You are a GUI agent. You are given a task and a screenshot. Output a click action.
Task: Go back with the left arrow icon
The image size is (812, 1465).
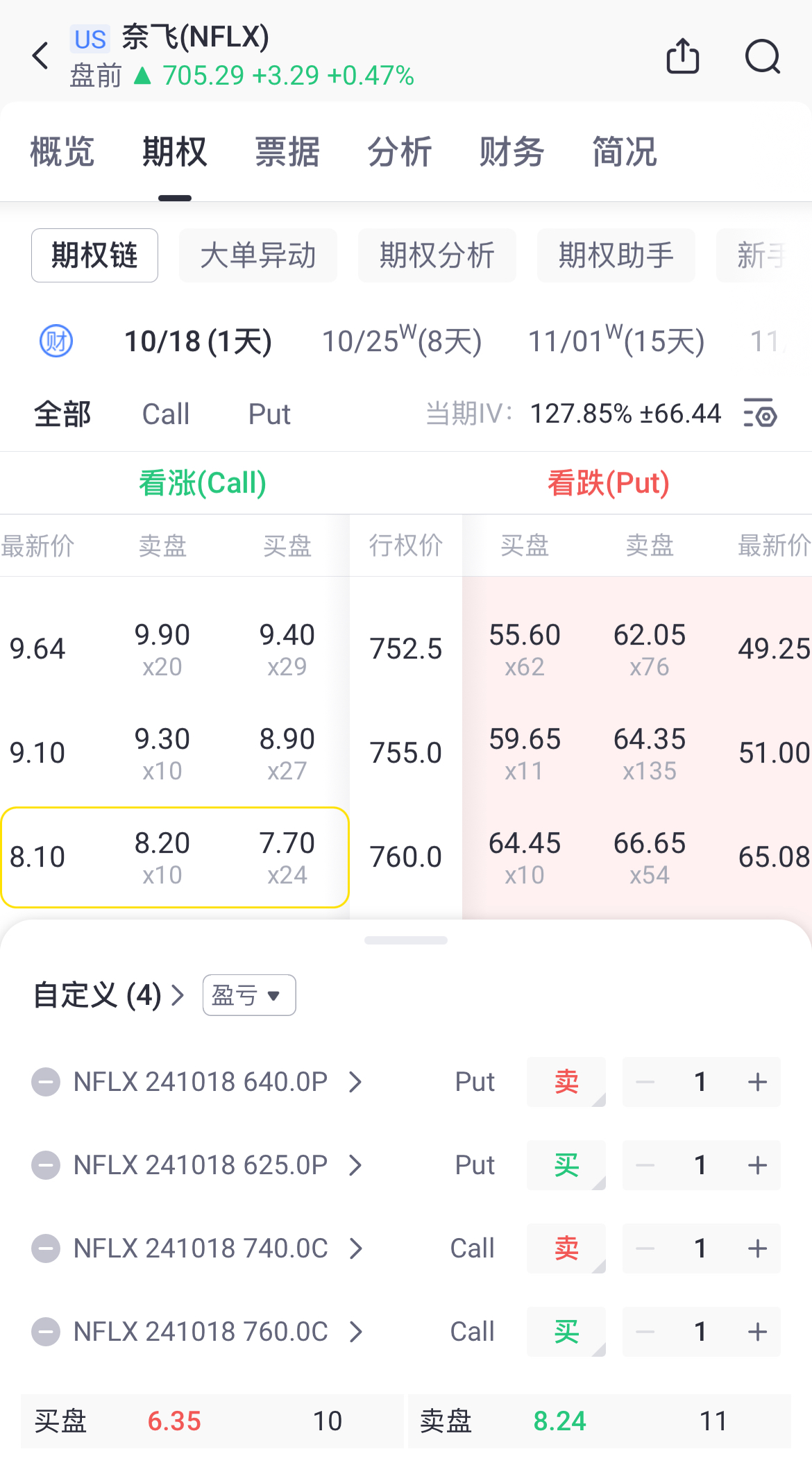click(40, 56)
